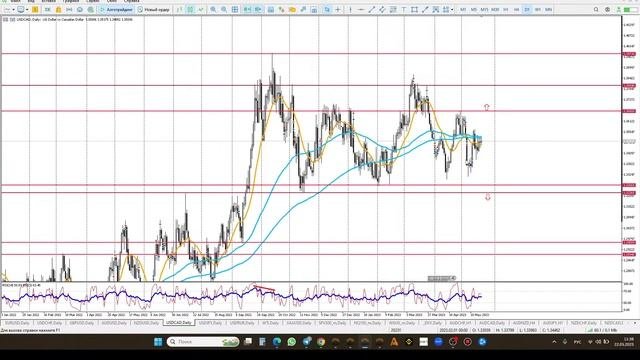This screenshot has height=360, width=640.
Task: Select the arrow line drawing tool
Action: (x=425, y=9)
